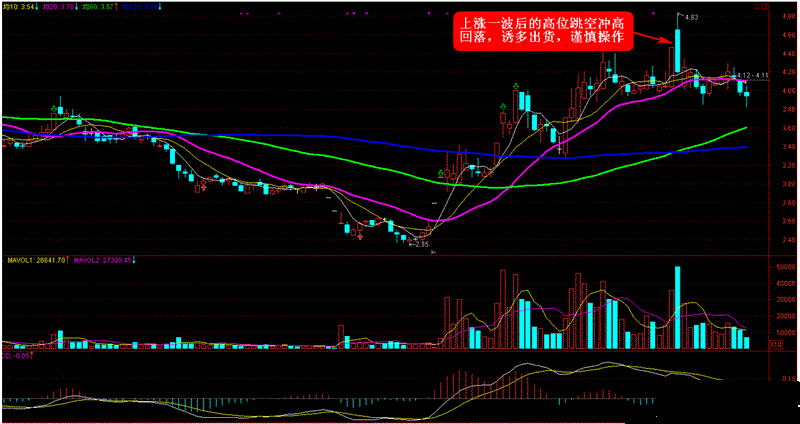The width and height of the screenshot is (800, 424).
Task: Click the 4.83 high price marker
Action: tap(694, 17)
